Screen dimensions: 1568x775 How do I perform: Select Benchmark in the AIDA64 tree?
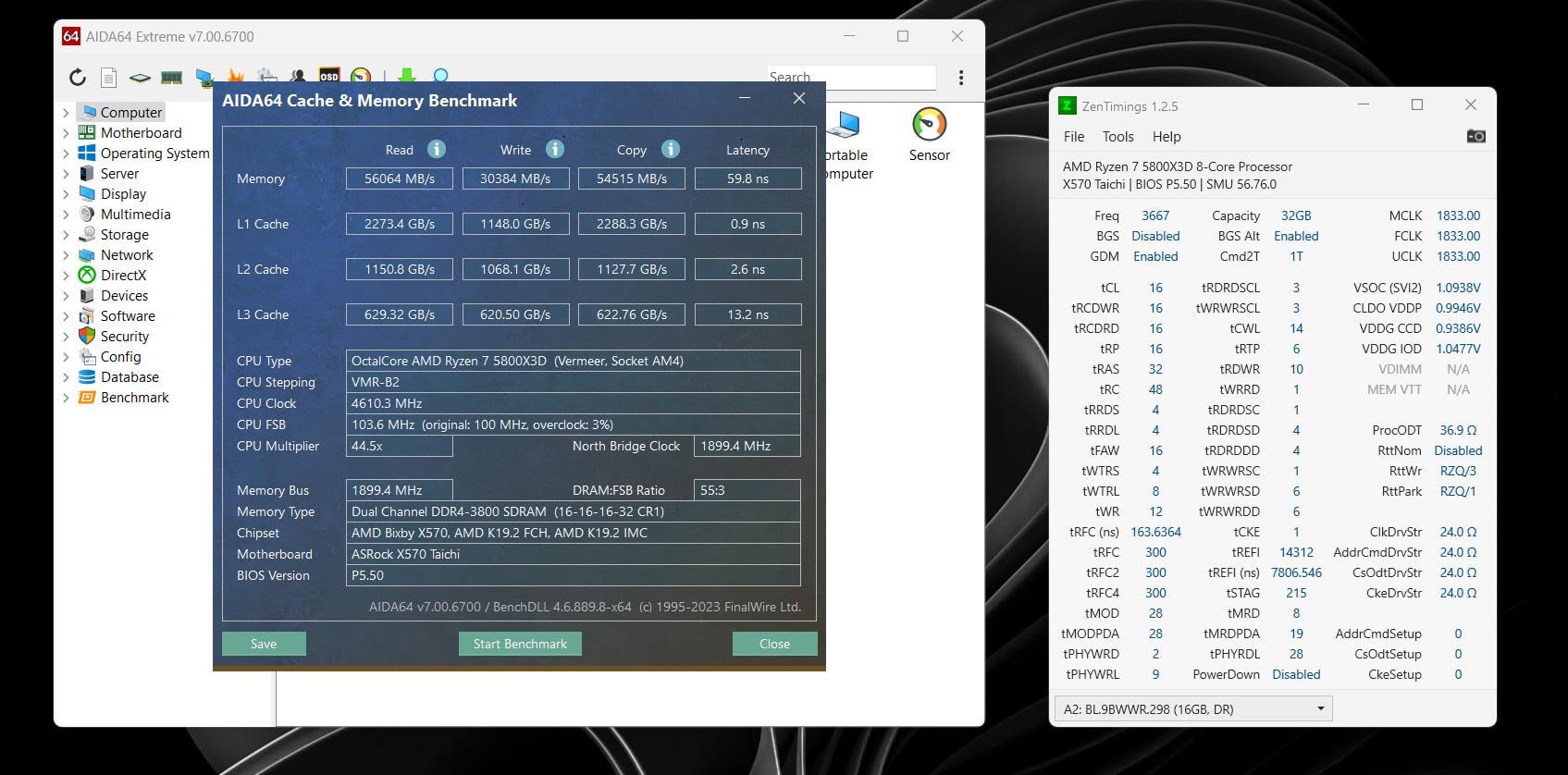click(134, 398)
